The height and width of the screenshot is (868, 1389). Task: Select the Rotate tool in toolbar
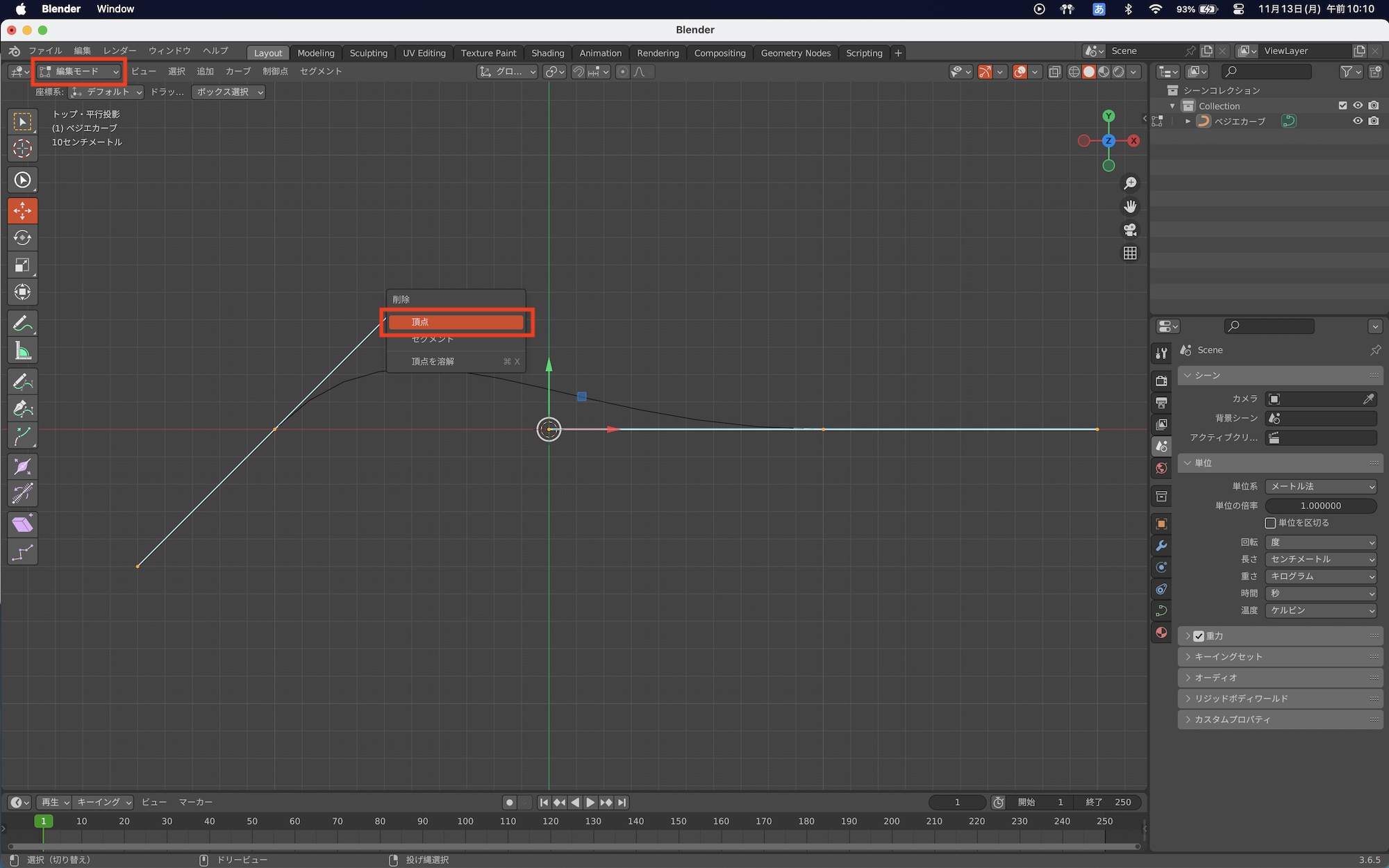click(22, 237)
